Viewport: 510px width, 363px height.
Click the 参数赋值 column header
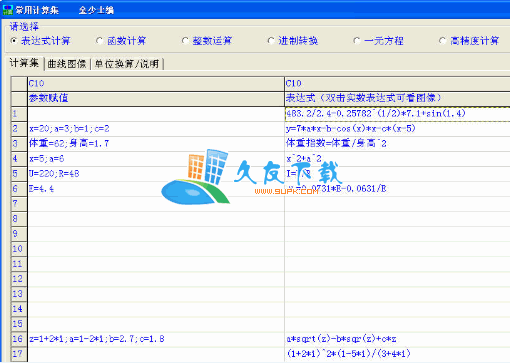(x=156, y=98)
